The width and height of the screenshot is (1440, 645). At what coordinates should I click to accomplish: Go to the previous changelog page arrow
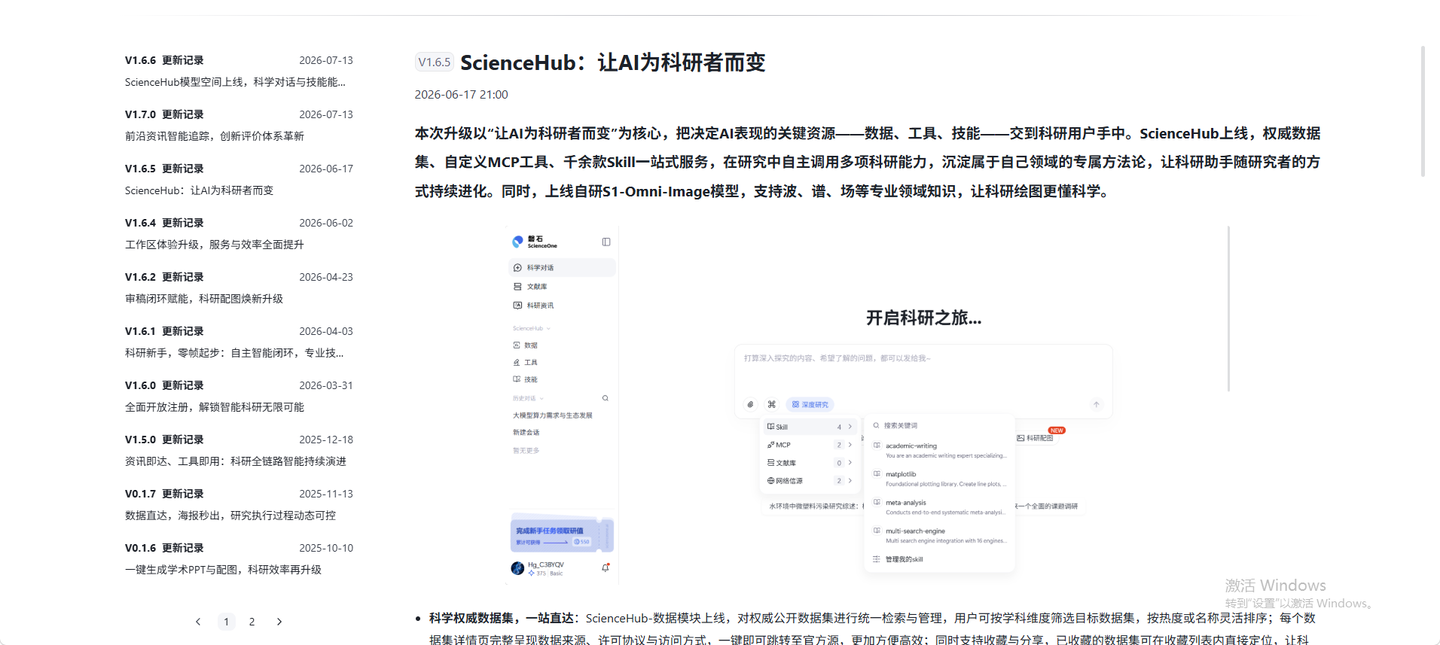[198, 622]
